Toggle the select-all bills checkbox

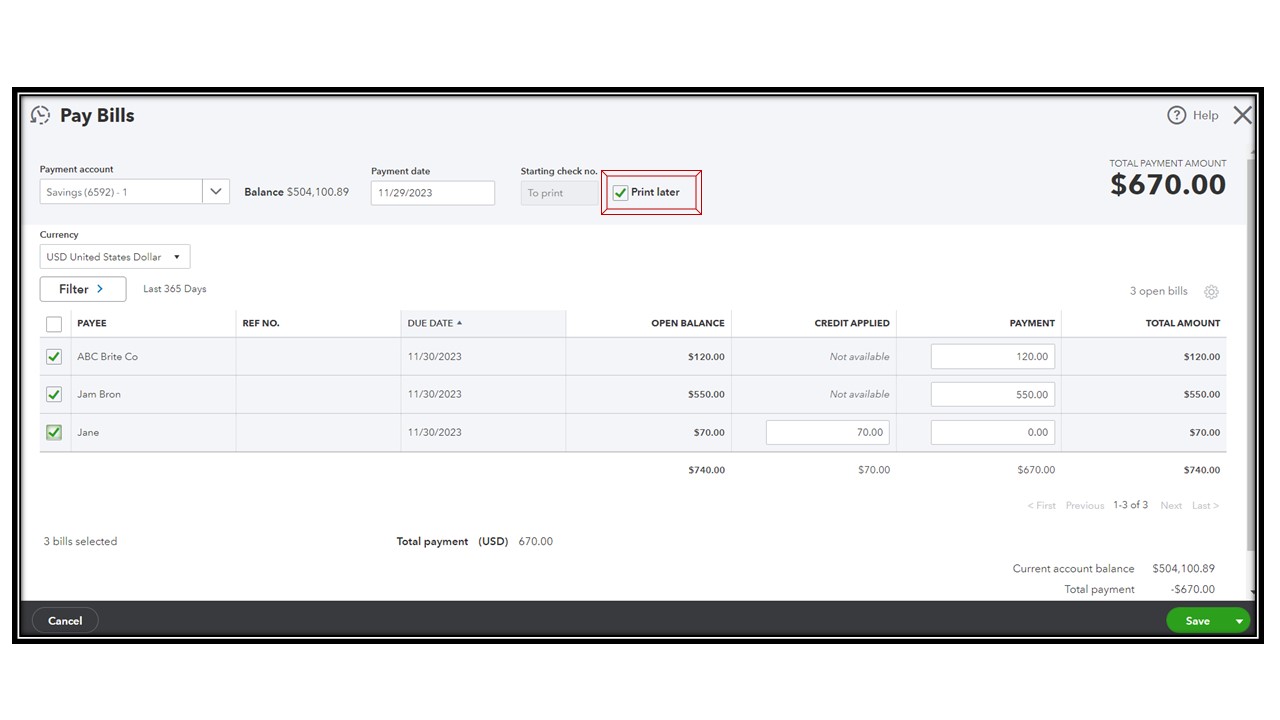point(53,323)
